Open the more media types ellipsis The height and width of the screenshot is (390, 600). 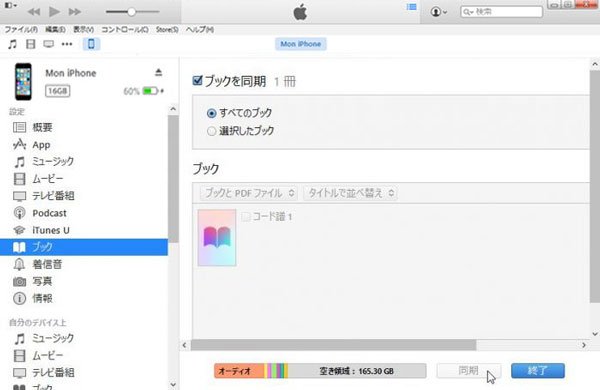pyautogui.click(x=67, y=44)
